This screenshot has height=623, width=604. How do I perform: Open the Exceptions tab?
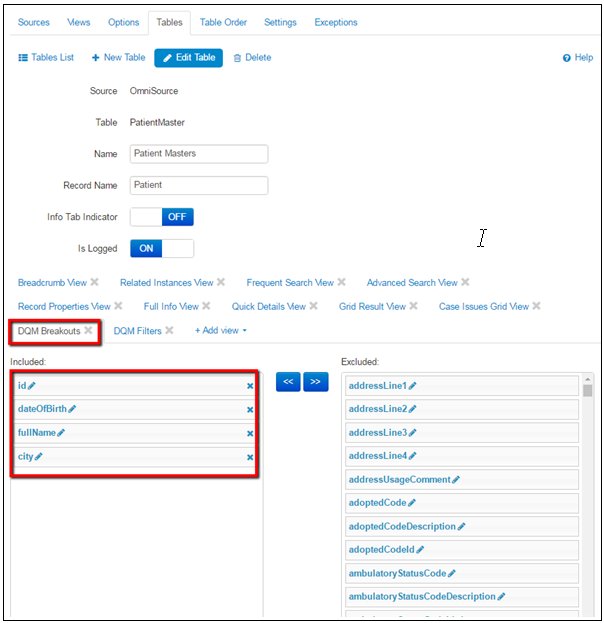335,22
